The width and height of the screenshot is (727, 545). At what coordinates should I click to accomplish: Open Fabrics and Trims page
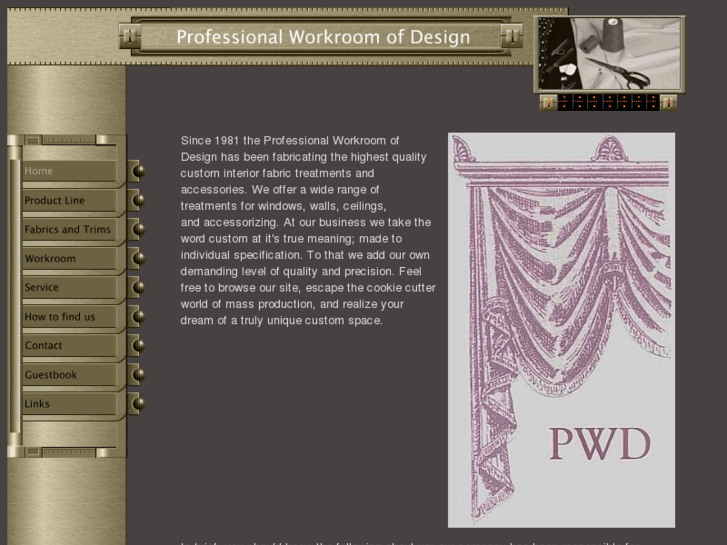coord(70,230)
